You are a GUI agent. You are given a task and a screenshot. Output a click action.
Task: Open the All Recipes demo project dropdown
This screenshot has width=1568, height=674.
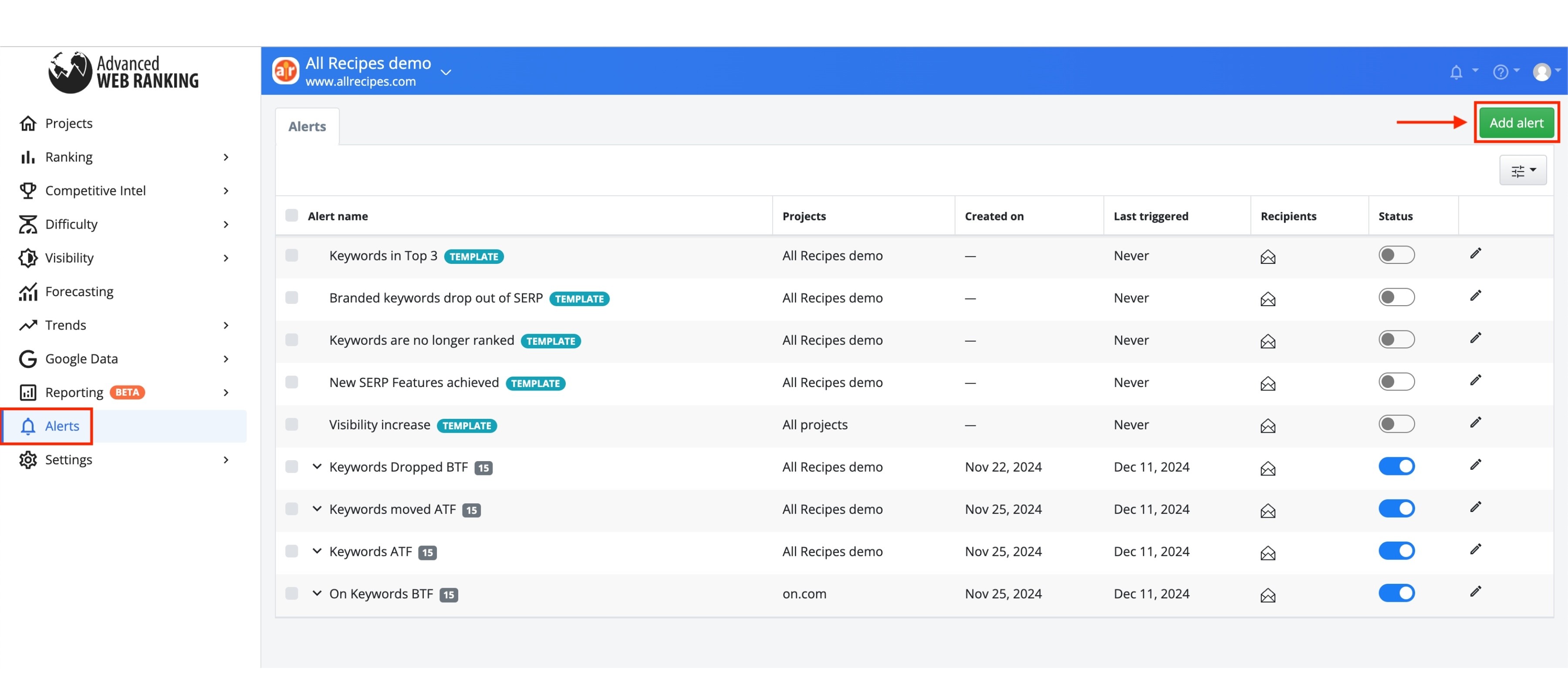click(x=446, y=72)
